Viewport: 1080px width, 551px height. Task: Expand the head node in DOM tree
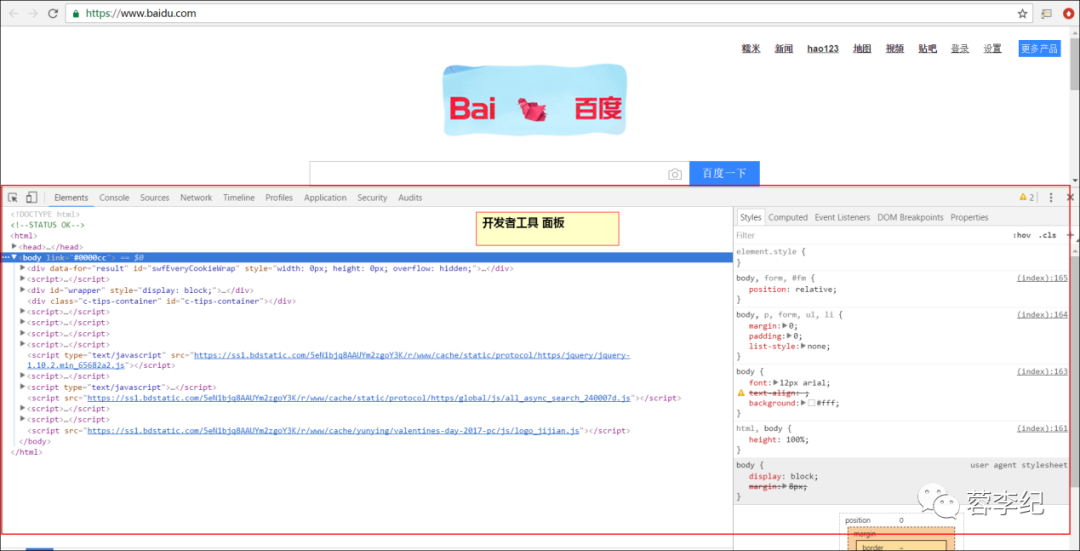14,247
